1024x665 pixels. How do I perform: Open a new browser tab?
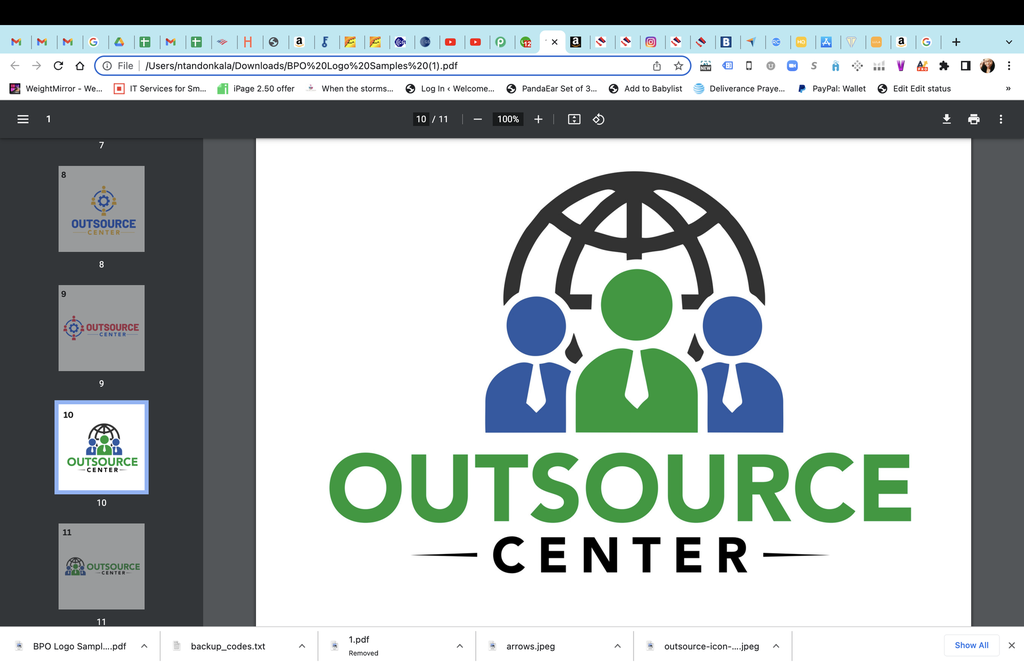coord(956,42)
